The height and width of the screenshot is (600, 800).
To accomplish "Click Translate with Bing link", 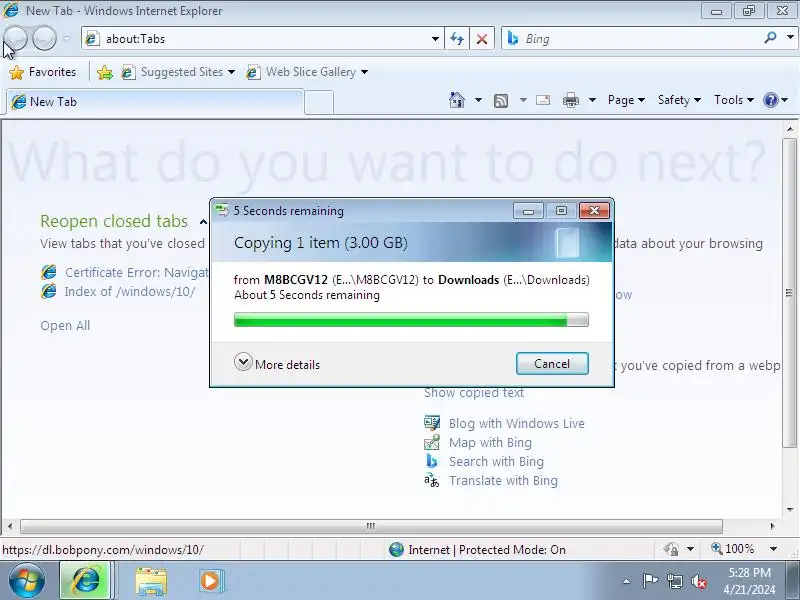I will pyautogui.click(x=504, y=481).
